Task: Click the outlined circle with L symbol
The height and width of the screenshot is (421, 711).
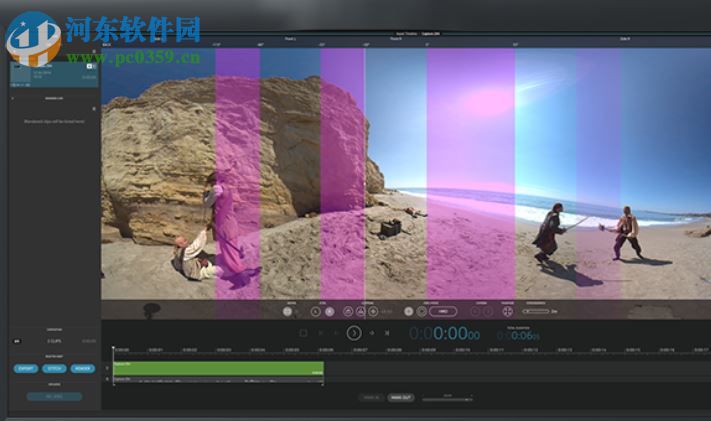Action: [316, 312]
